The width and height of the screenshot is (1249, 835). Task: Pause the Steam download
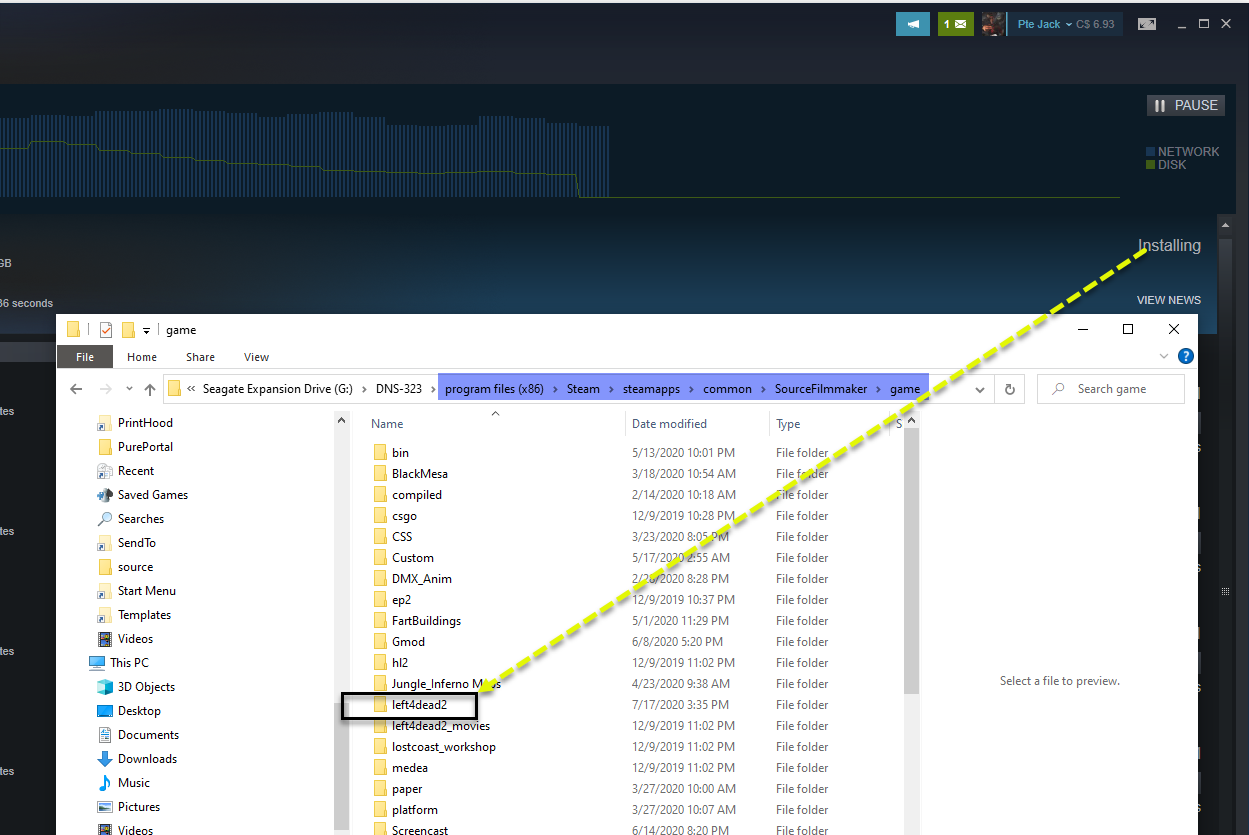click(1185, 105)
